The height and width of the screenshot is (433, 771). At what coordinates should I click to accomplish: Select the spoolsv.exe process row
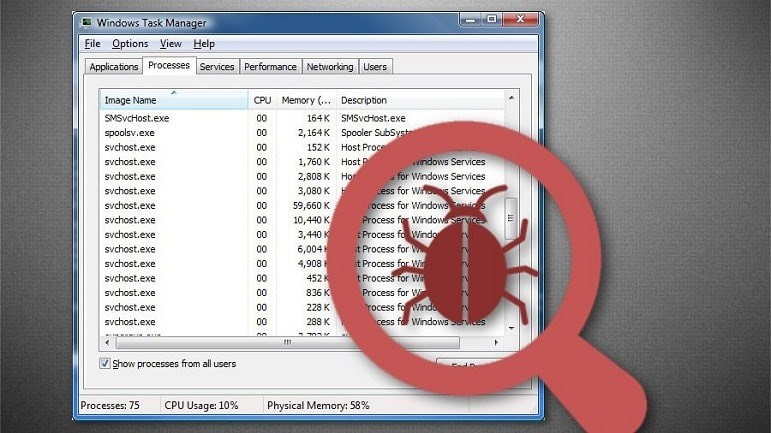click(302, 133)
